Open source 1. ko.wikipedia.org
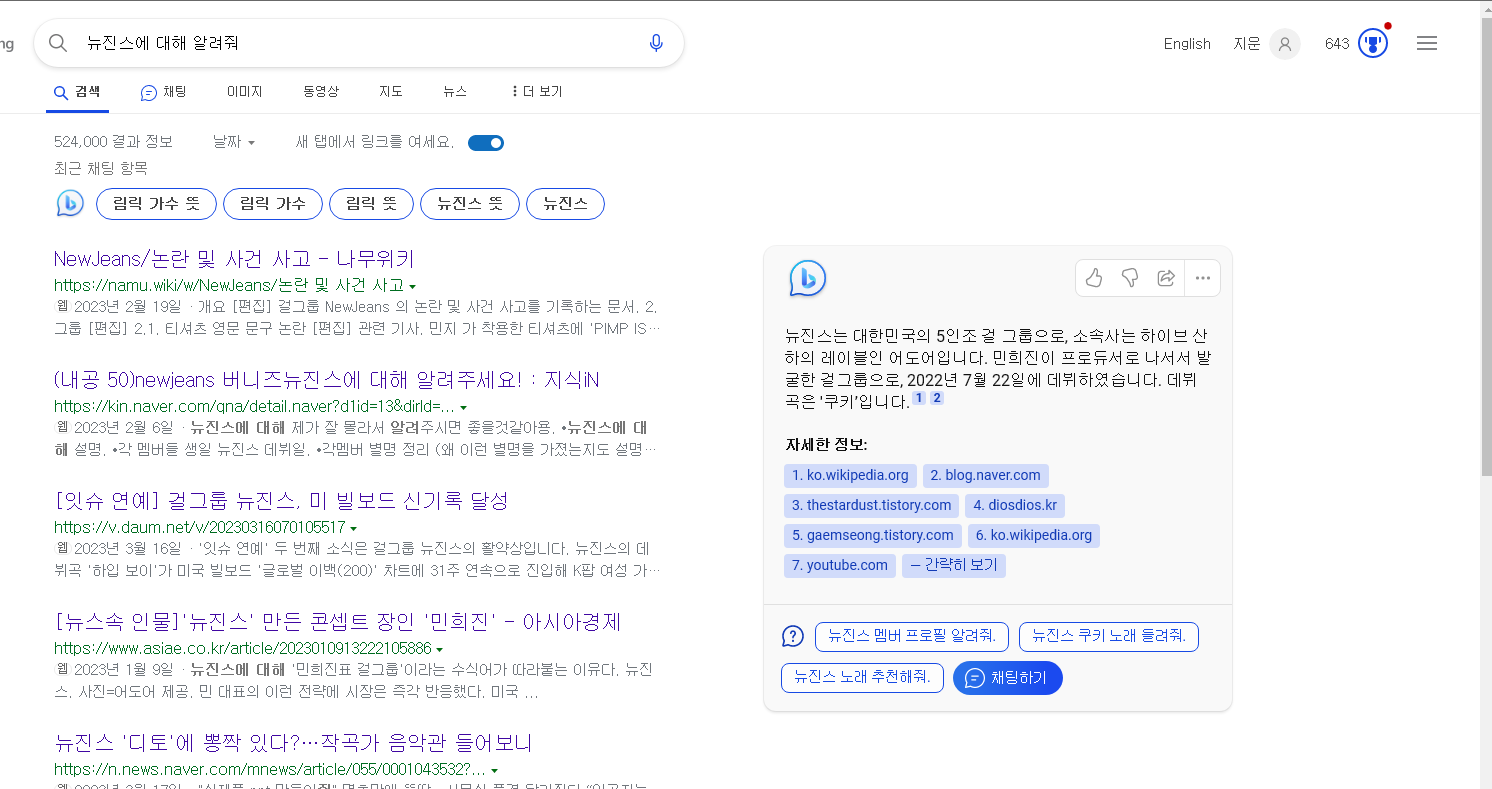1492x789 pixels. [x=850, y=475]
